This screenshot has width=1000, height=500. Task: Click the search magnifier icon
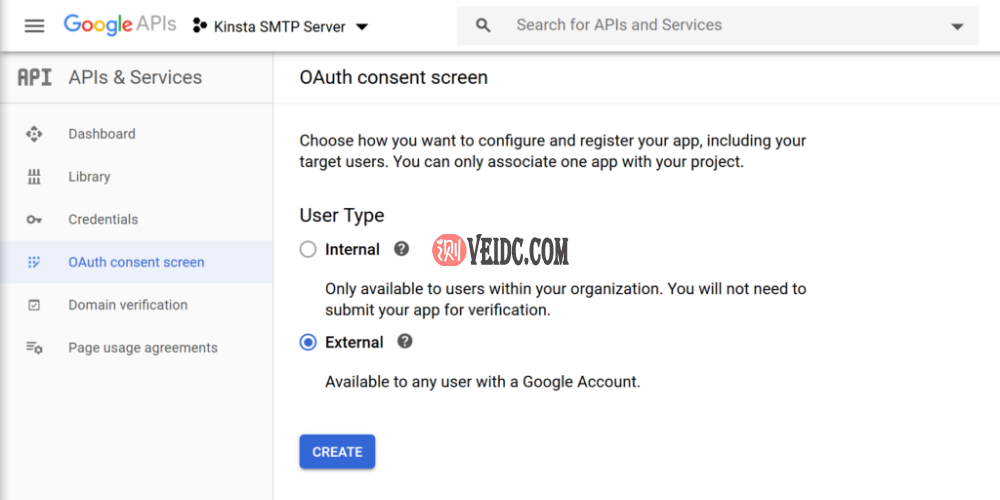pyautogui.click(x=484, y=26)
